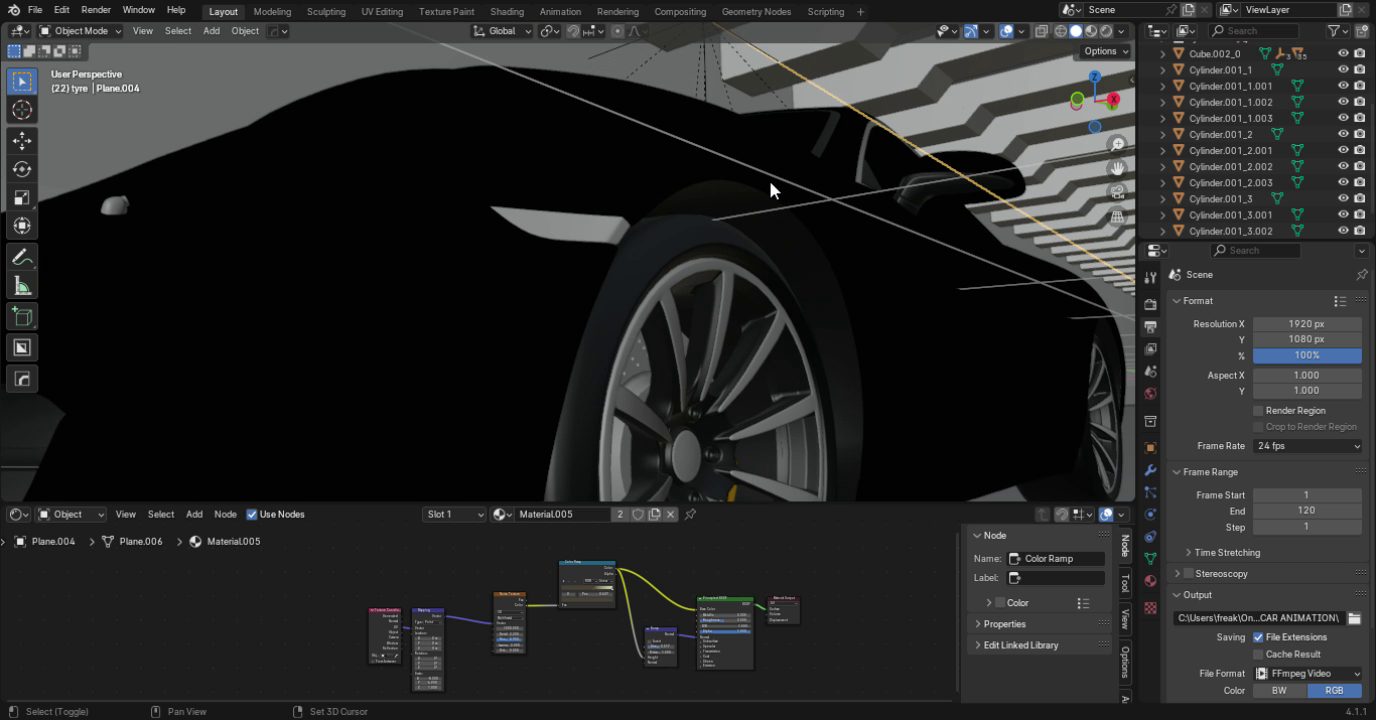Choose the Move tool
Image resolution: width=1376 pixels, height=720 pixels.
click(x=22, y=142)
